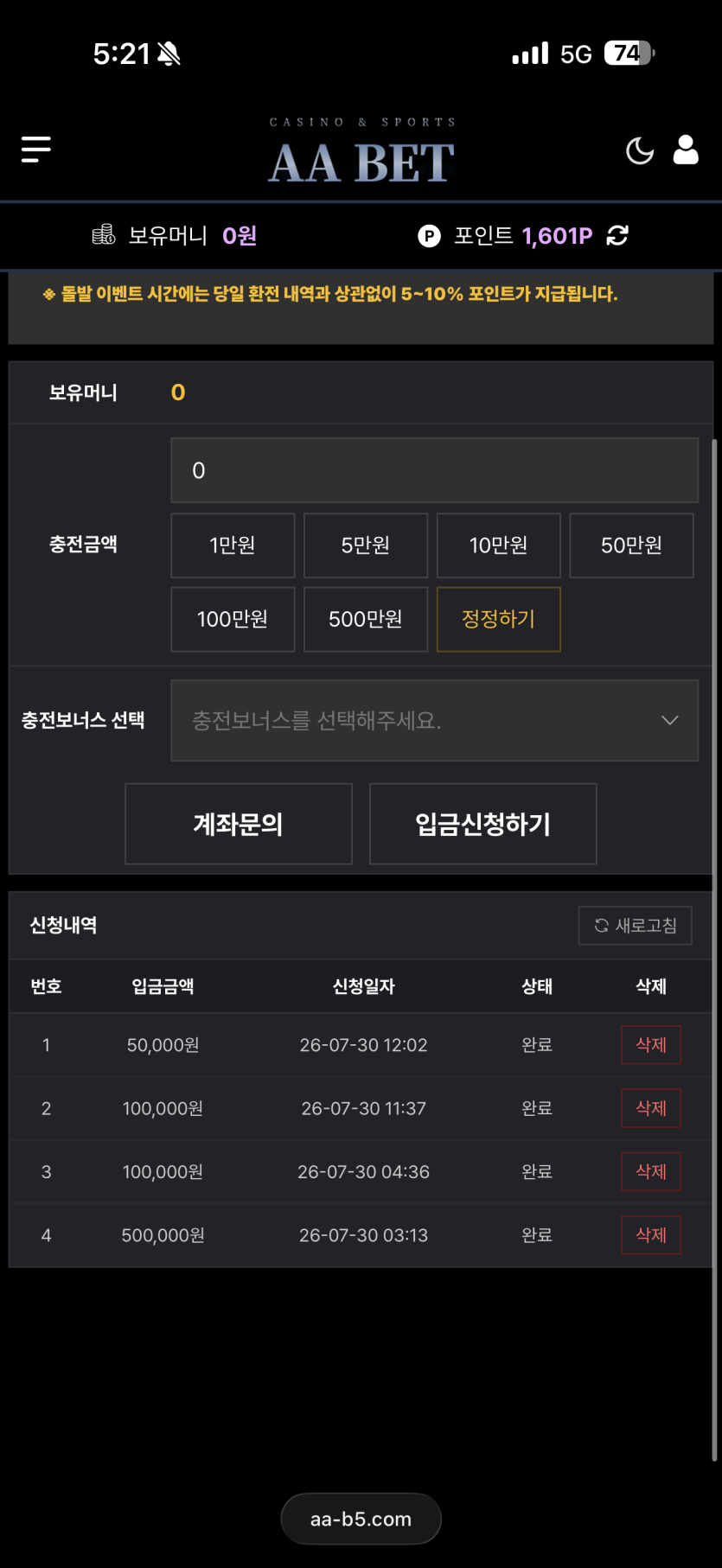Select the 1만원 amount button

point(233,545)
